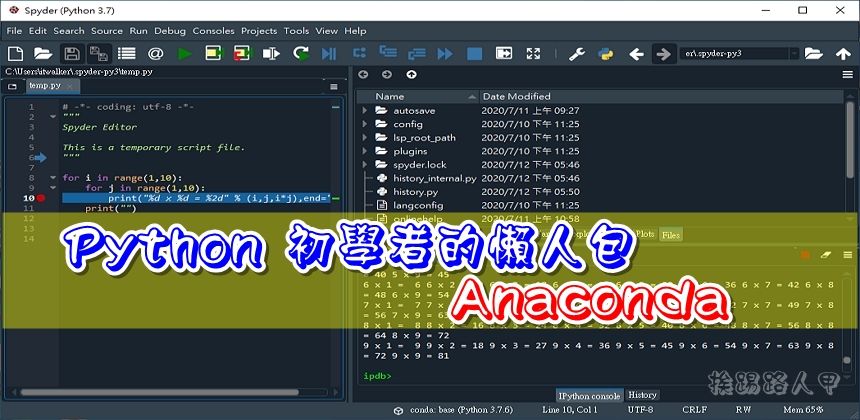Close the temp.py tab

(x=69, y=87)
